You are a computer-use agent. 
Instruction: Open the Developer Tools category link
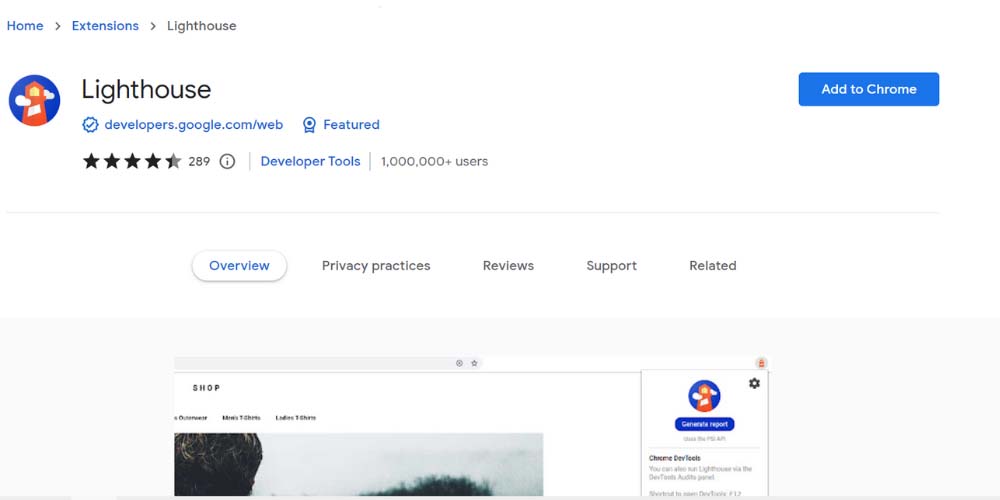(311, 161)
